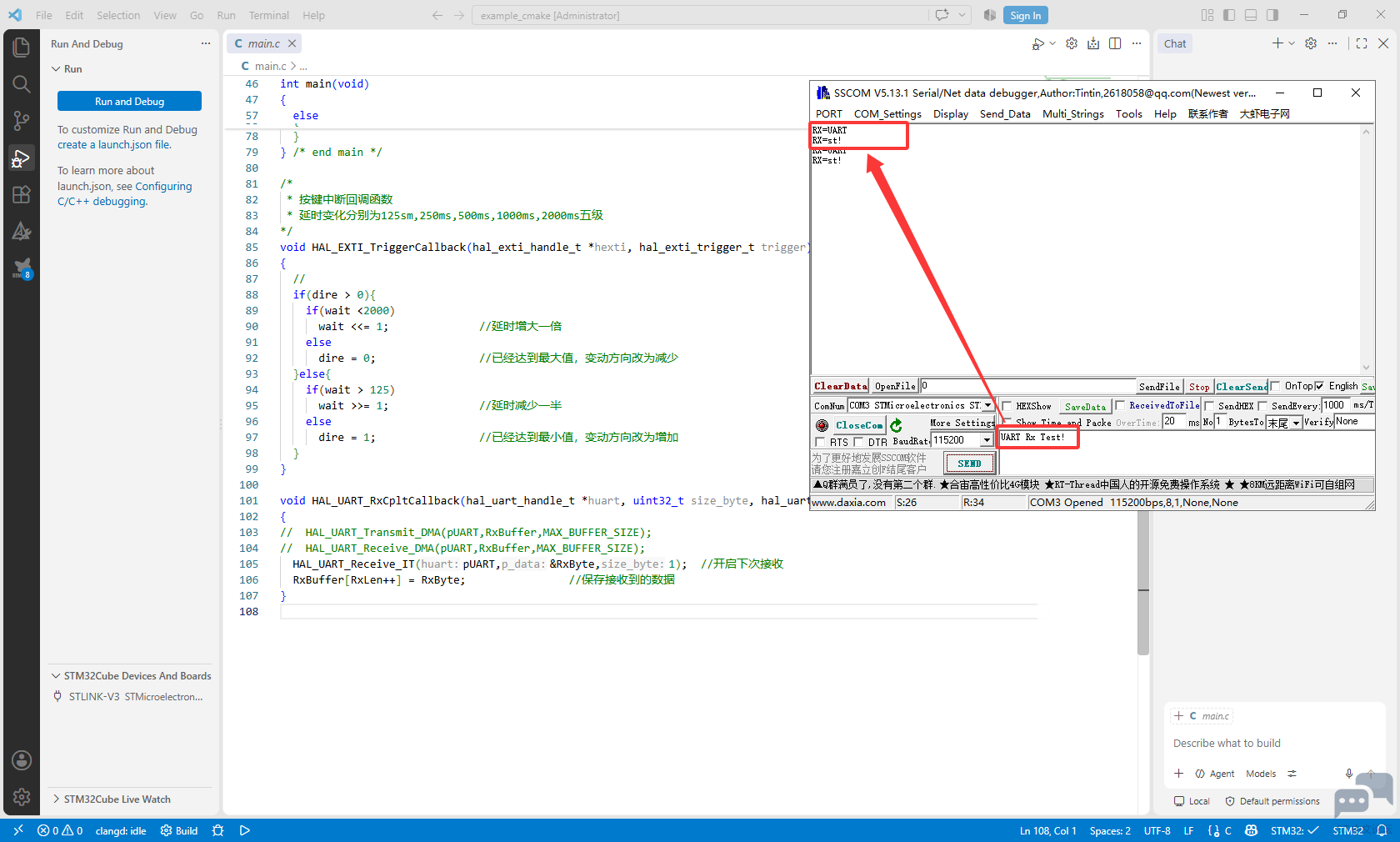
Task: Click the SEND button in SSCOM
Action: [x=969, y=464]
